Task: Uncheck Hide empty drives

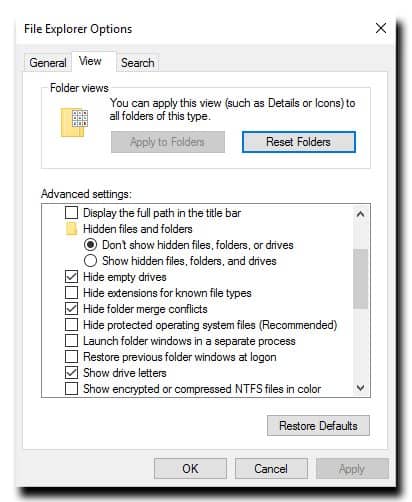Action: point(71,277)
